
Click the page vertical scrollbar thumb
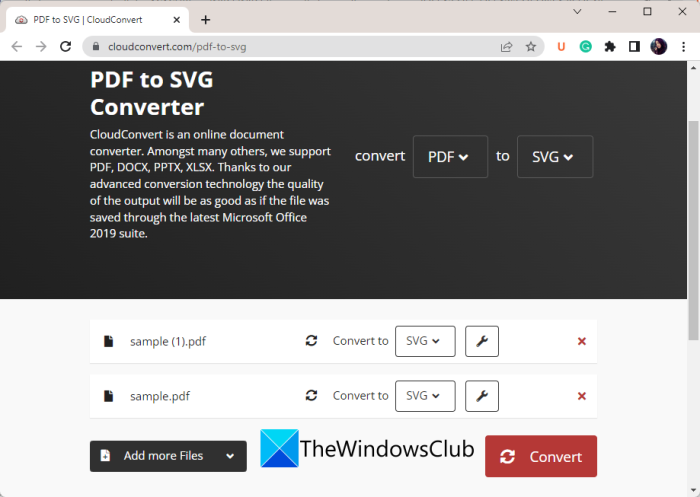point(693,230)
